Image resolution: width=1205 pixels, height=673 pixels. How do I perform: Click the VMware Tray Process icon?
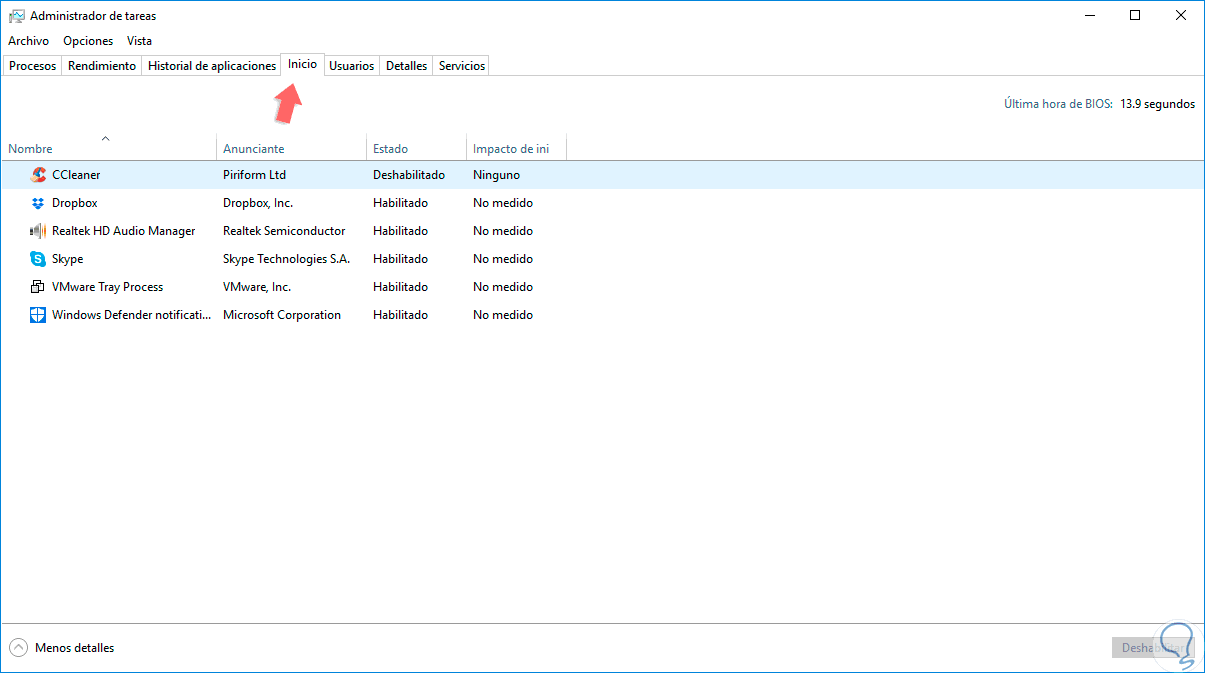click(x=38, y=287)
